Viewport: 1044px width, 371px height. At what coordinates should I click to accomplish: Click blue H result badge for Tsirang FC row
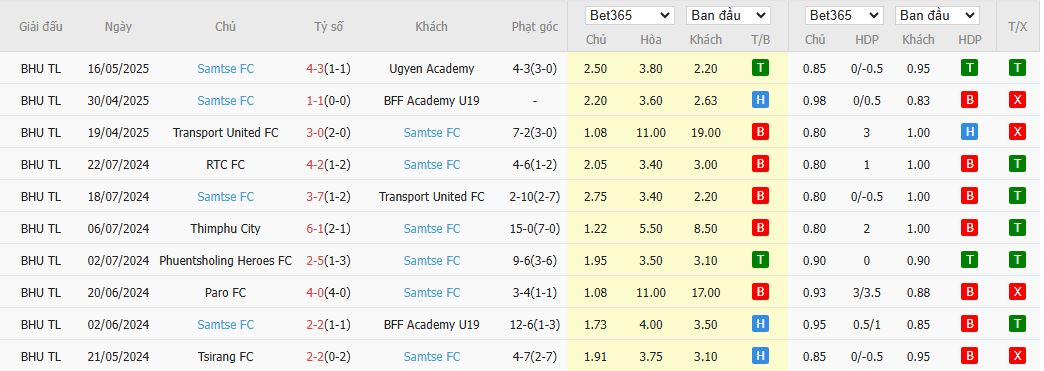tap(760, 356)
